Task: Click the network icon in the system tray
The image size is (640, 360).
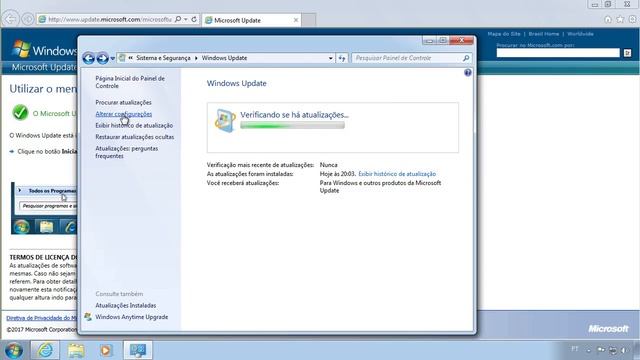Action: 613,350
